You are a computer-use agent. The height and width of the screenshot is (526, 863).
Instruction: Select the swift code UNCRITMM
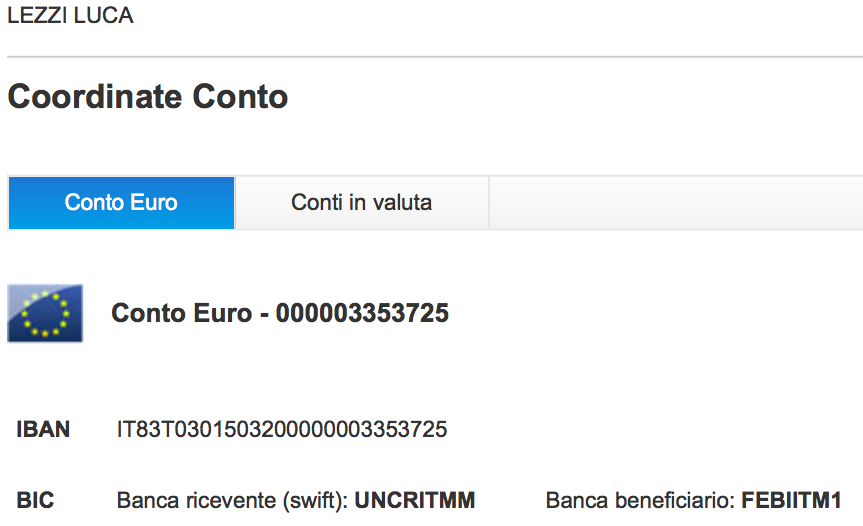(x=415, y=501)
